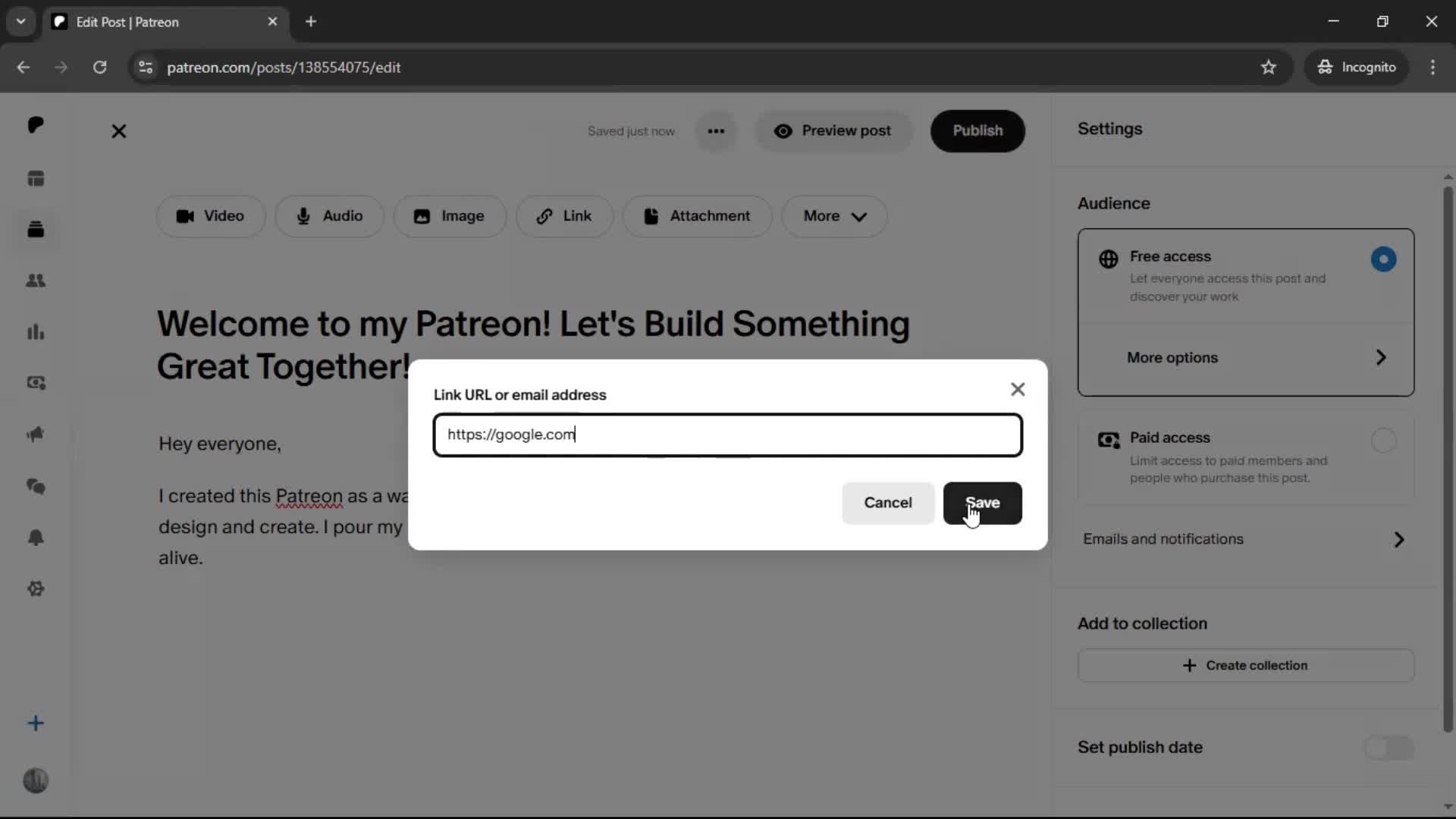Click the Incognito indicator

point(1357,67)
